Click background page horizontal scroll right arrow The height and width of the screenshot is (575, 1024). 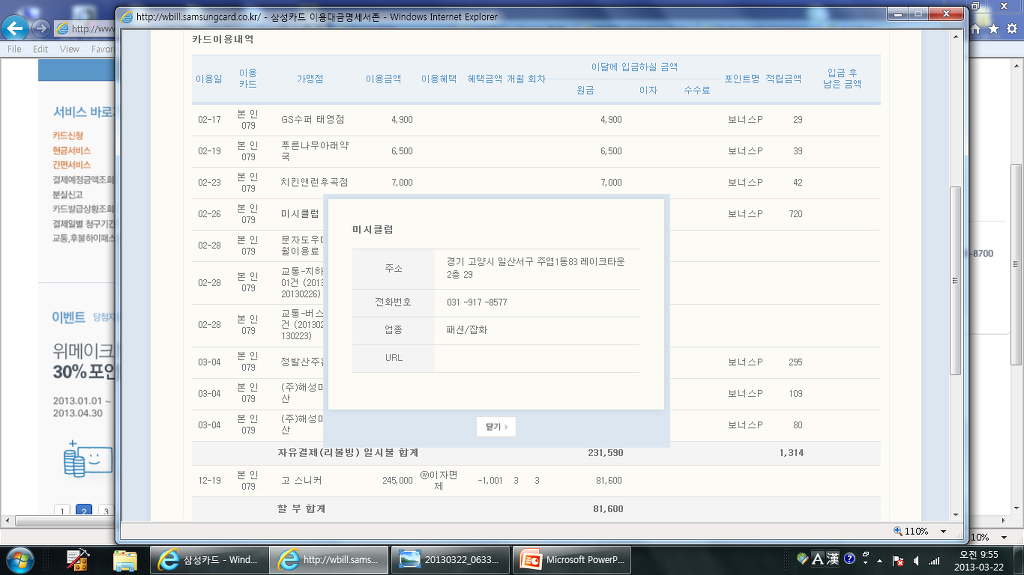[x=1004, y=521]
